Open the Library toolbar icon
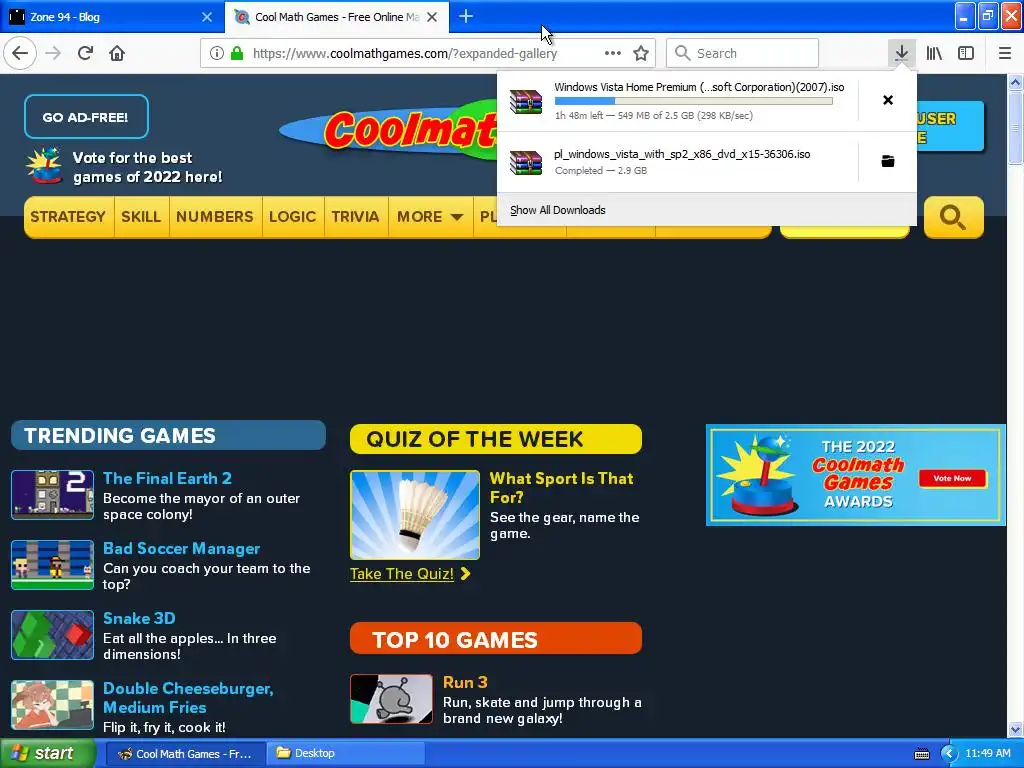This screenshot has width=1024, height=768. (934, 53)
